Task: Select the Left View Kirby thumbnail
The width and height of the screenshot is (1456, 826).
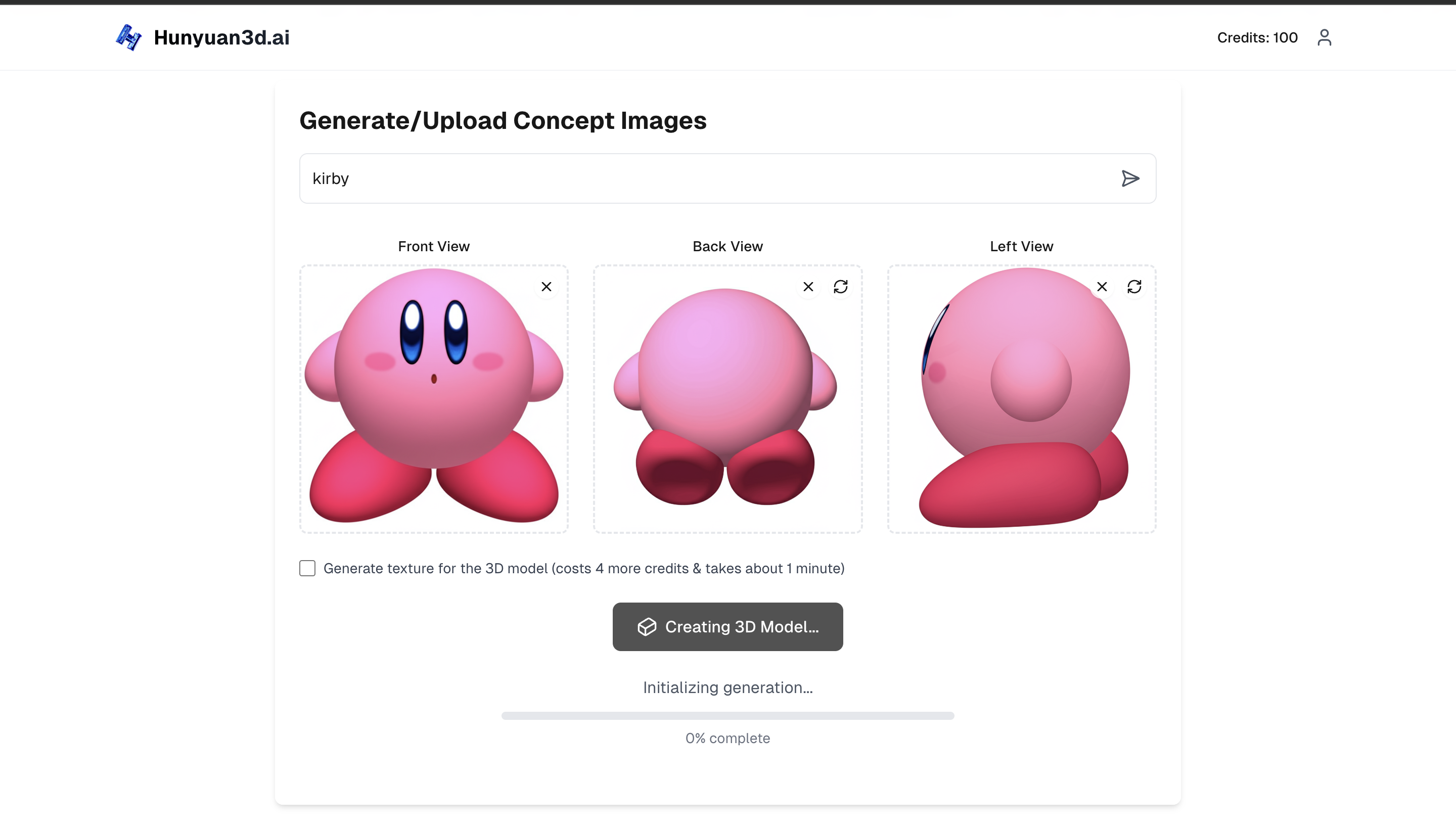Action: click(1021, 399)
